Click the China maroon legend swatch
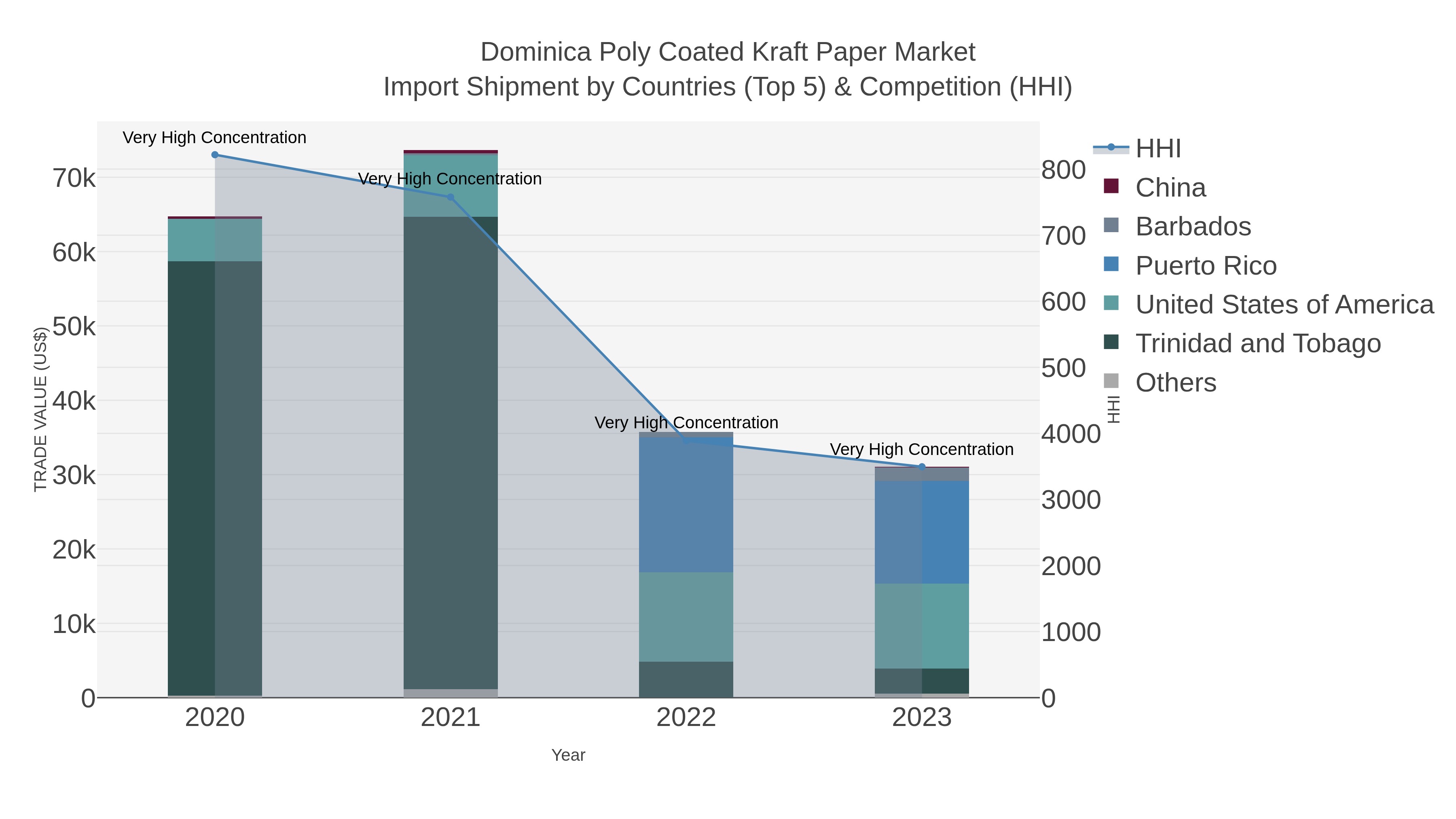The image size is (1456, 819). pyautogui.click(x=1111, y=186)
